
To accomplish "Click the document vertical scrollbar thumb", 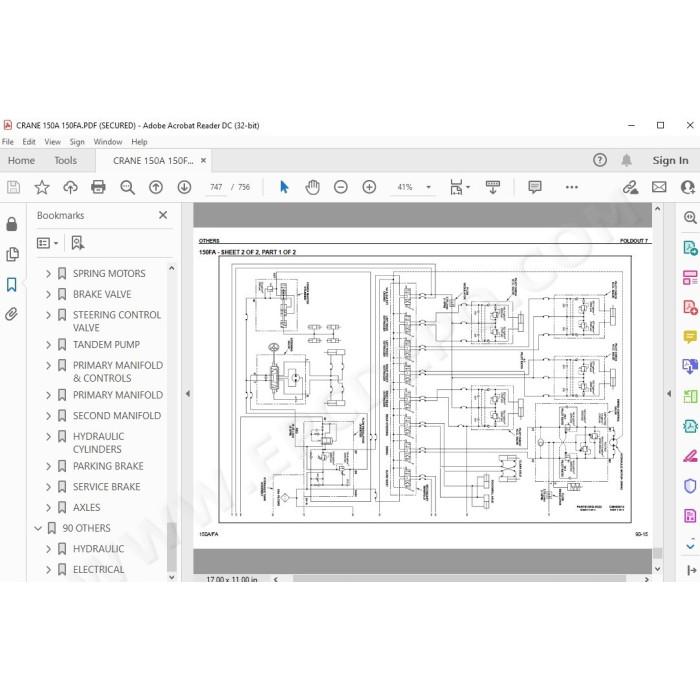I will (658, 553).
